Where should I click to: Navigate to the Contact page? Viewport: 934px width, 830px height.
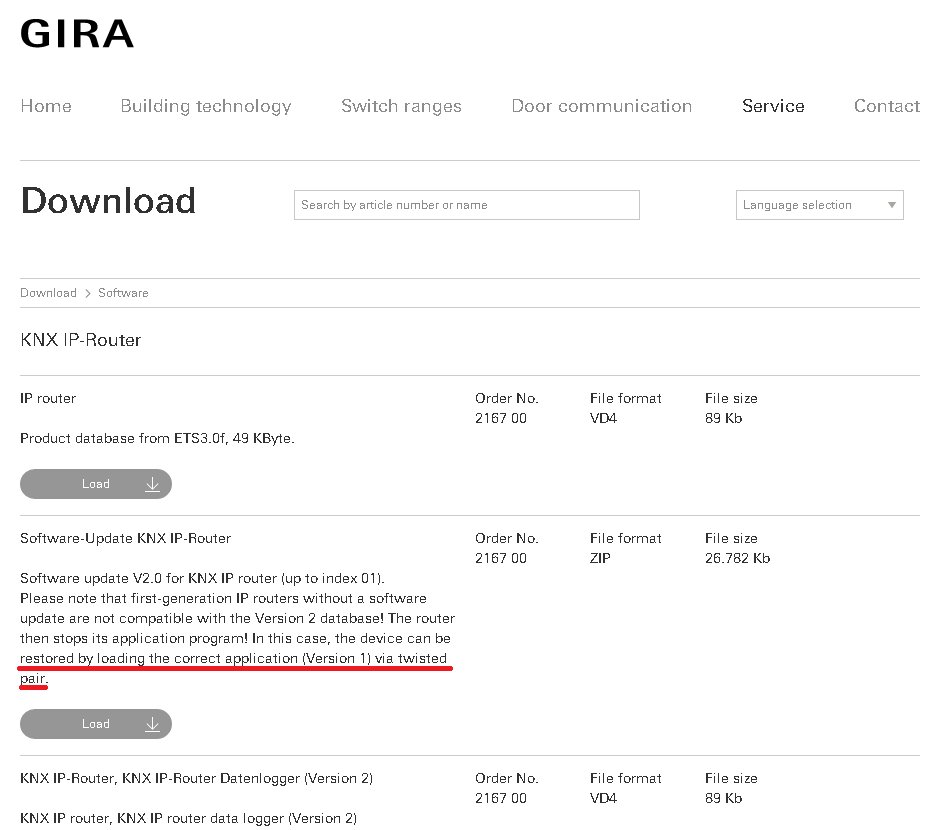coord(886,106)
